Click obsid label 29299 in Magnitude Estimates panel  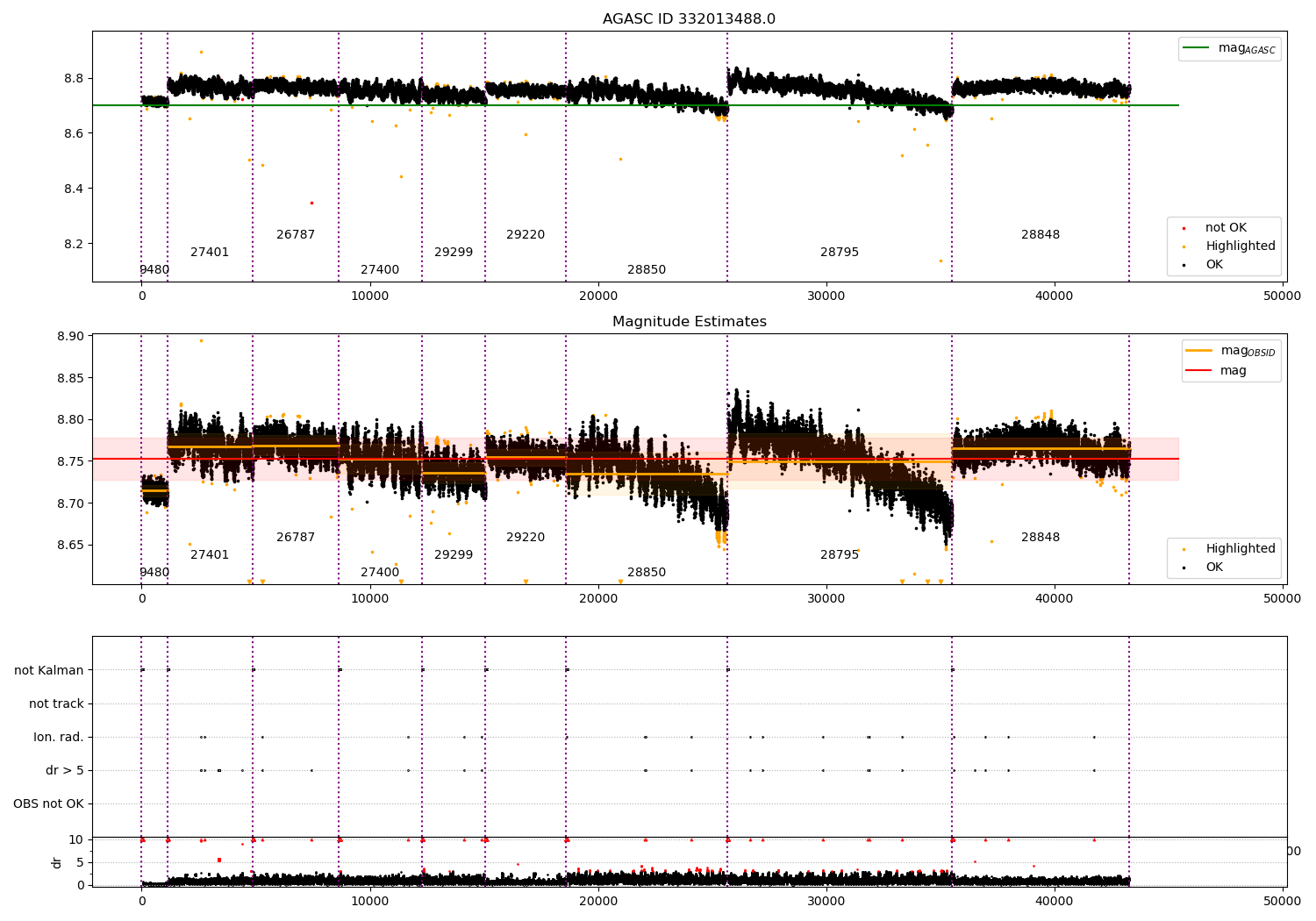point(454,555)
